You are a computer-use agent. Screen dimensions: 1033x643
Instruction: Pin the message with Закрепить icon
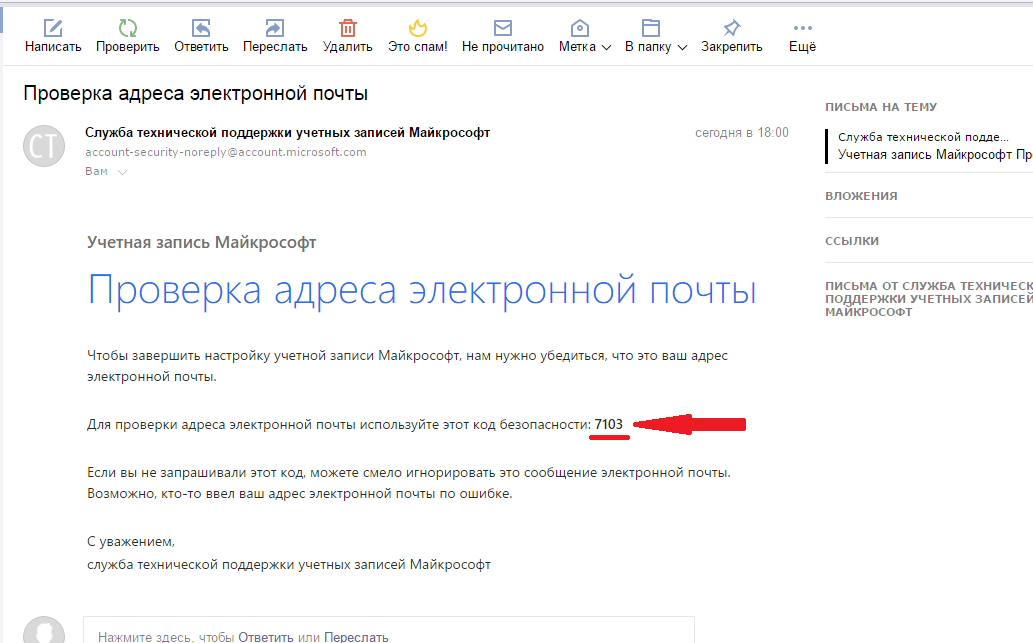click(x=731, y=28)
